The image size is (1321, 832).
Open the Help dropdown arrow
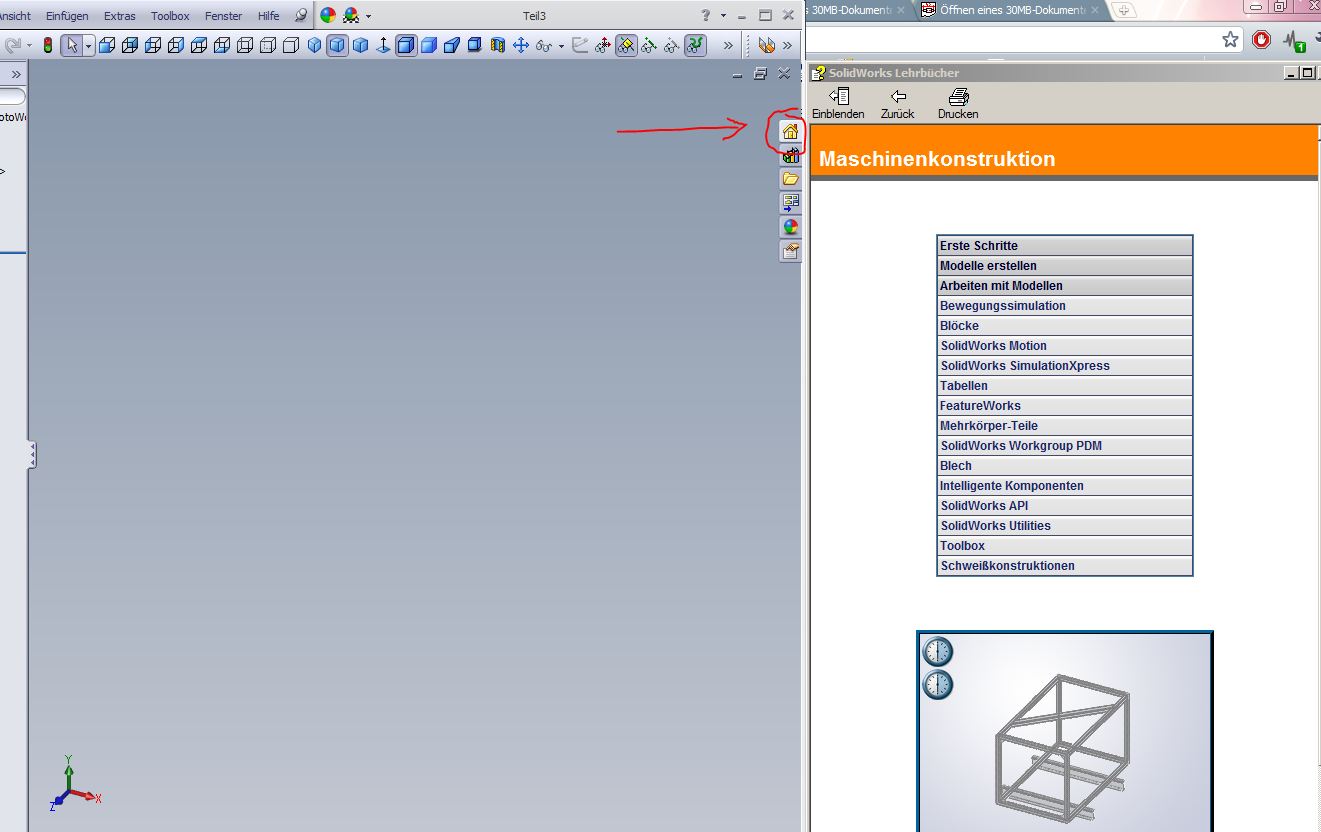[x=723, y=15]
